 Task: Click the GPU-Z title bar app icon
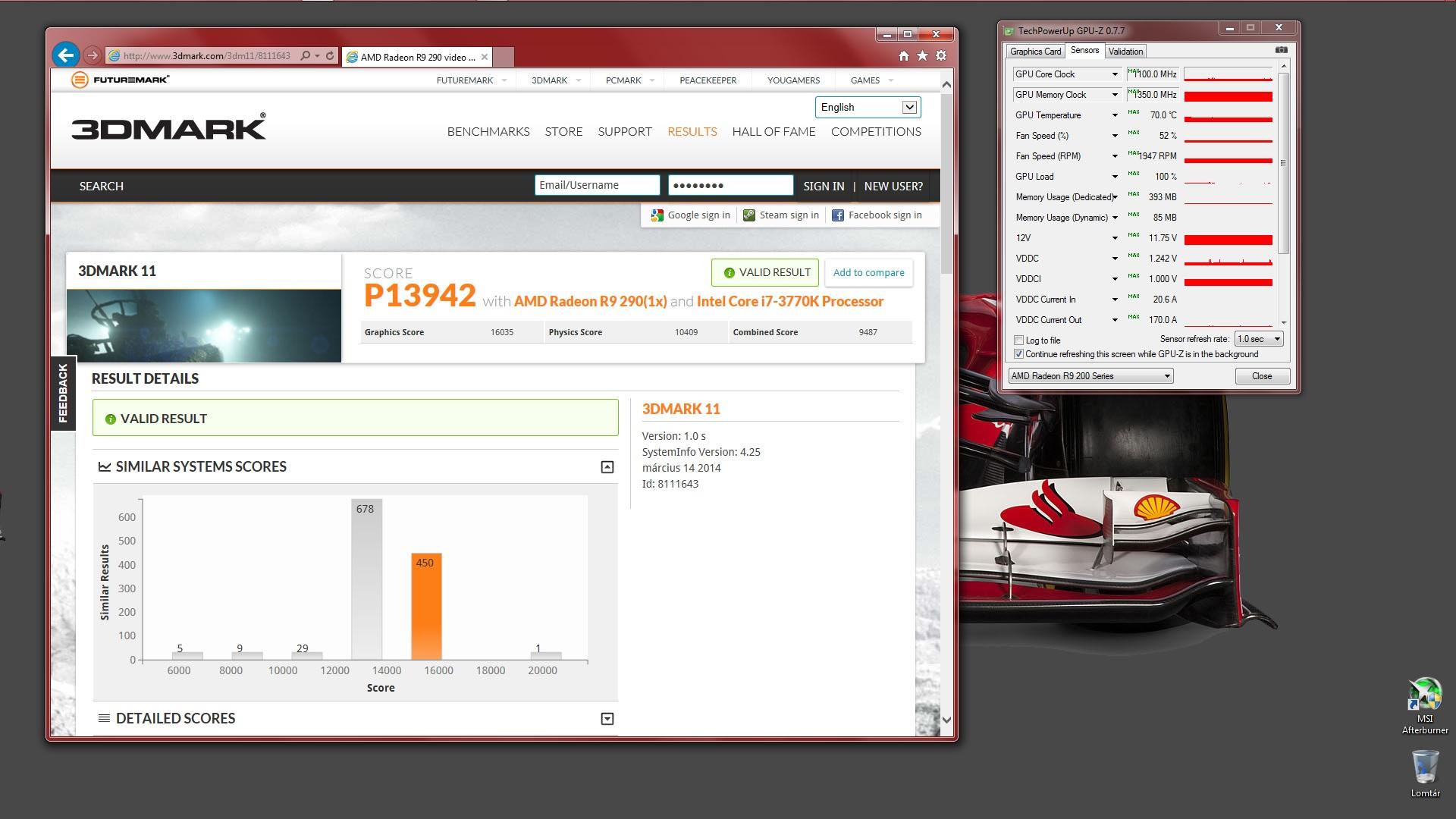[1009, 31]
